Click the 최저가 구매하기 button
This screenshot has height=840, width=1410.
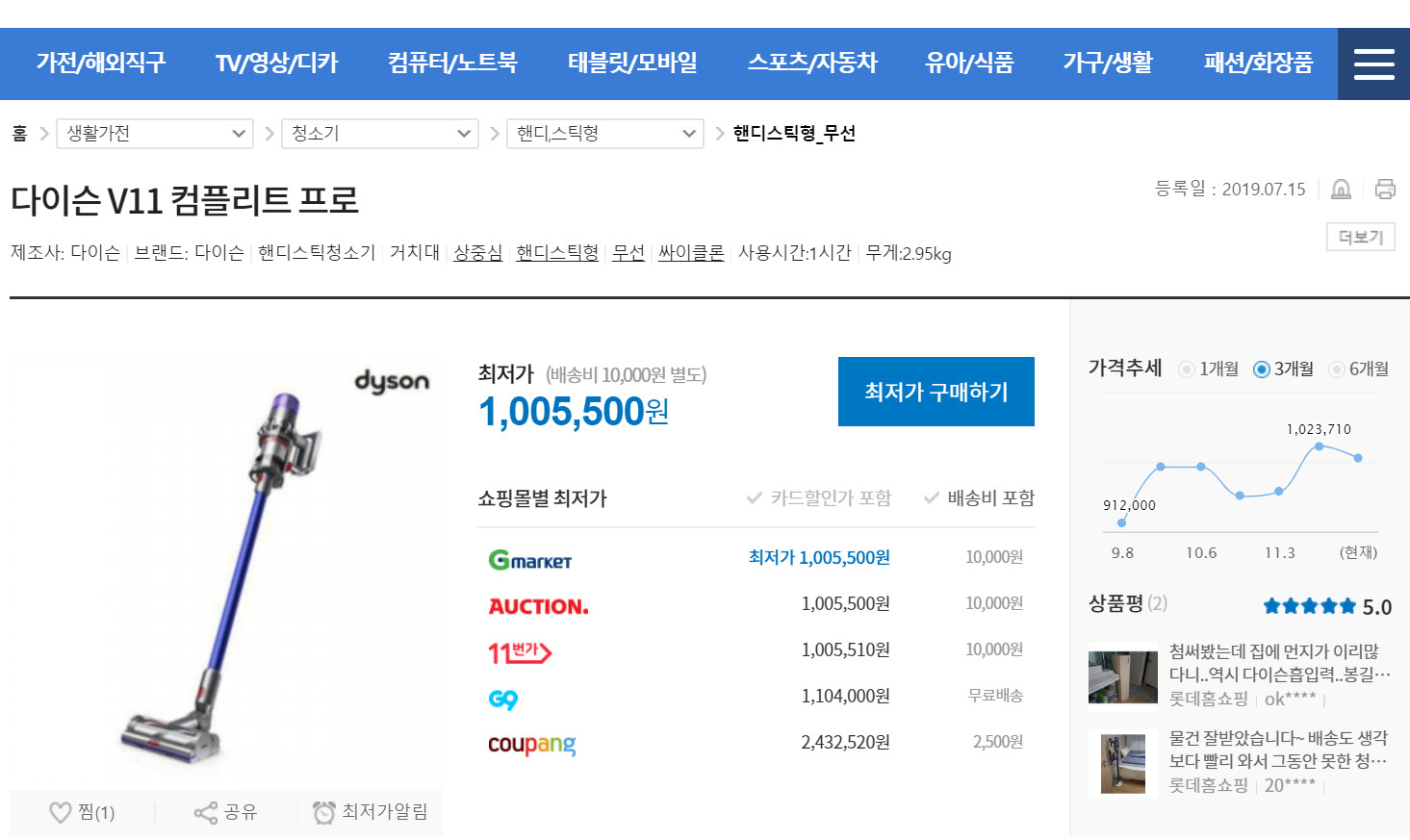pyautogui.click(x=936, y=392)
